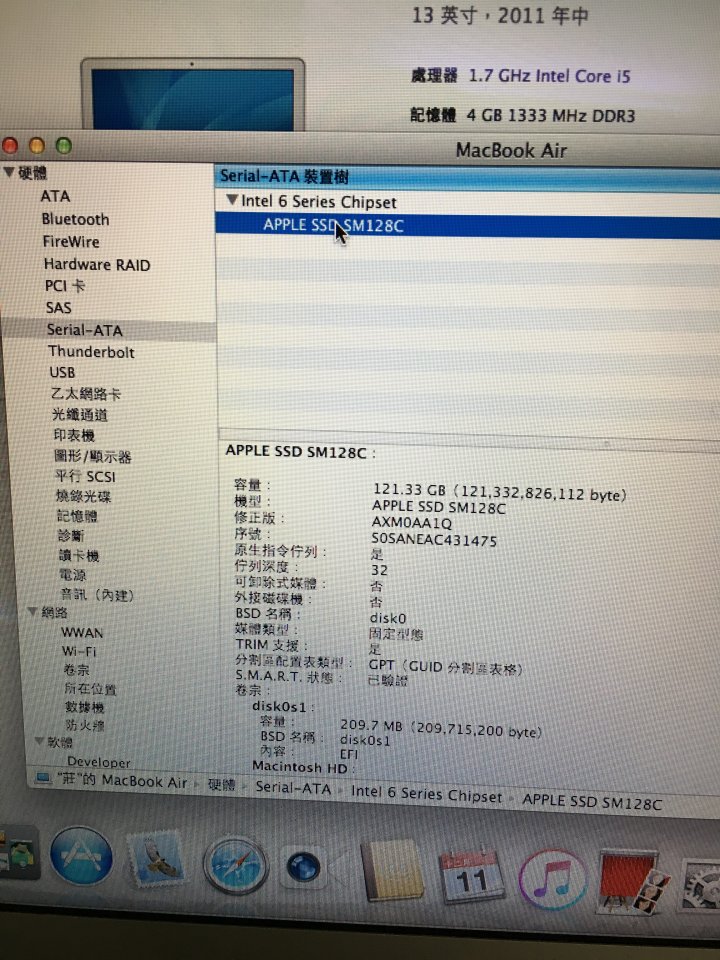The width and height of the screenshot is (720, 960).
Task: Click the 121.33 GB capacity value
Action: click(x=500, y=492)
